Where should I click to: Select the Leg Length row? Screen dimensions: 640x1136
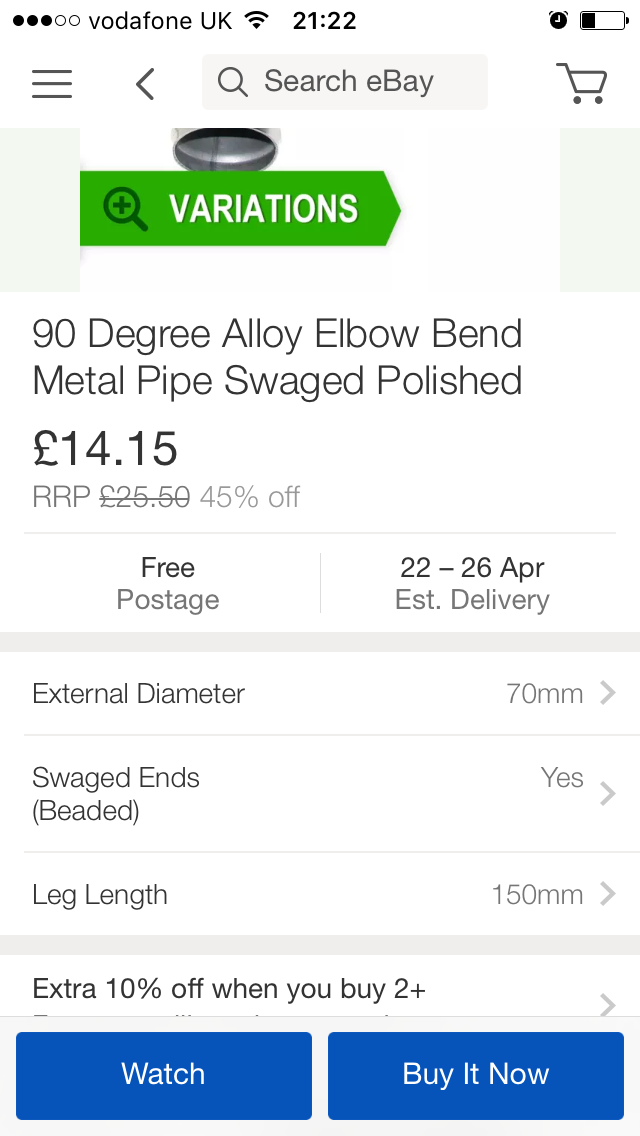coord(300,894)
